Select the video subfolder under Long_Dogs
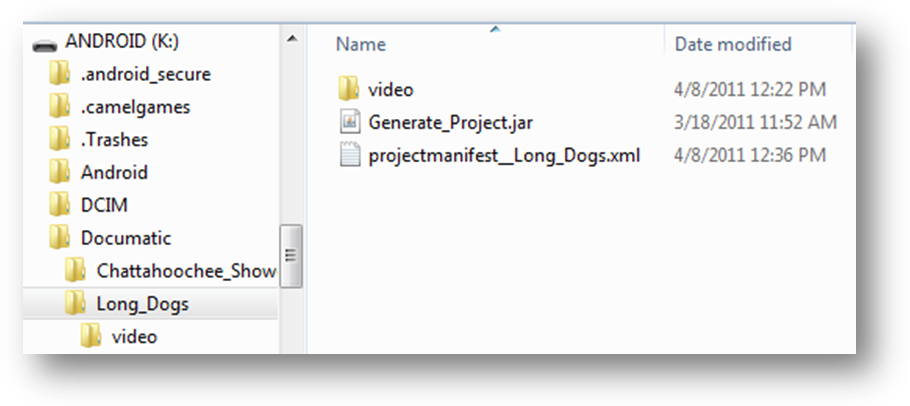This screenshot has height=406, width=910. pyautogui.click(x=134, y=337)
